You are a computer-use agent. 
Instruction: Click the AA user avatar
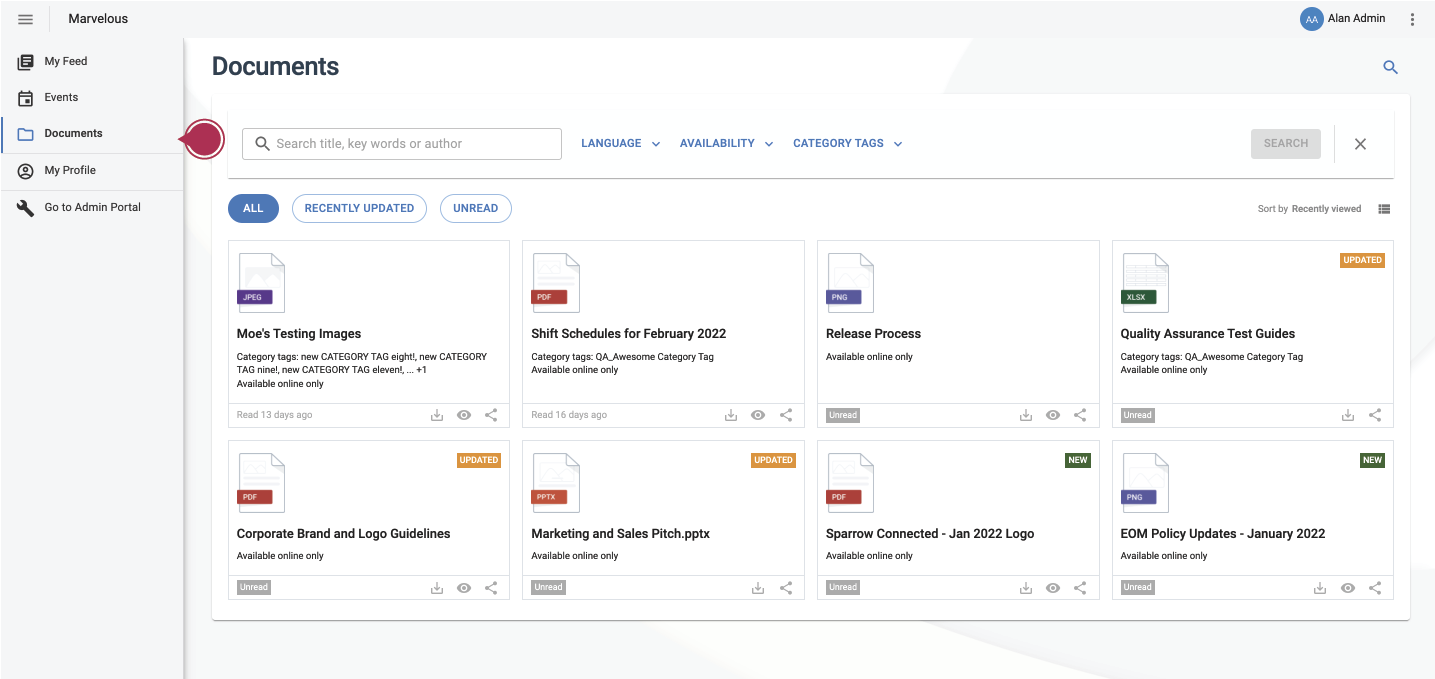point(1311,19)
